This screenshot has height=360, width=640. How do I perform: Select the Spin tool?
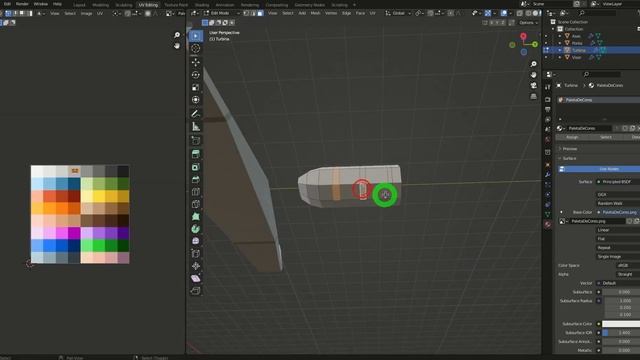[196, 229]
